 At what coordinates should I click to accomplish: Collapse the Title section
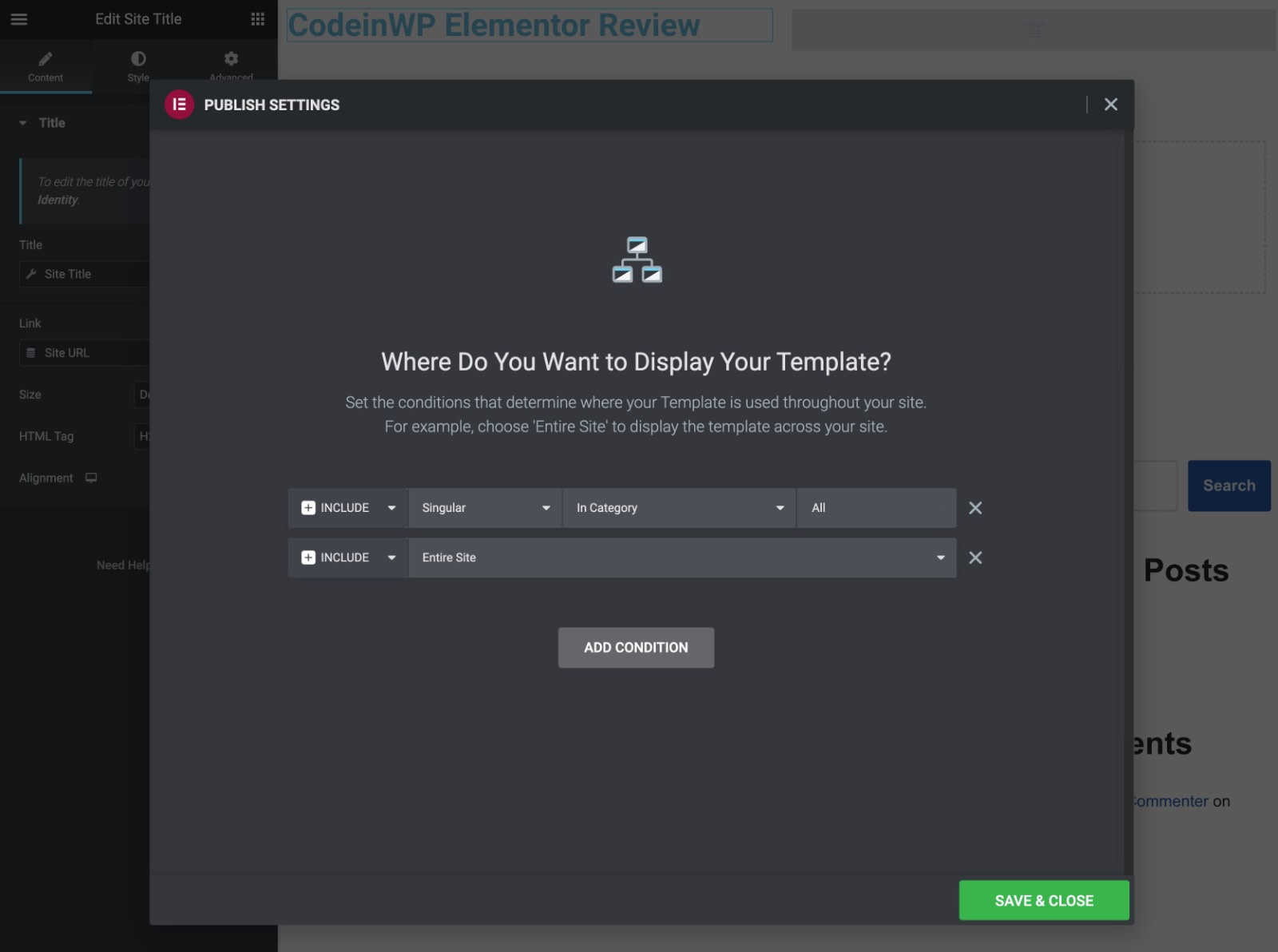coord(22,122)
